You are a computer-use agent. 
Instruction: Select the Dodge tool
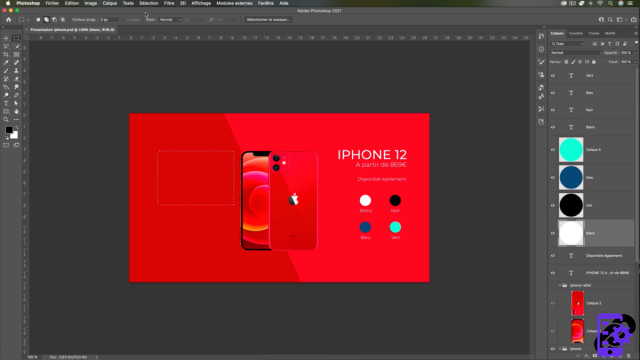pyautogui.click(x=6, y=95)
